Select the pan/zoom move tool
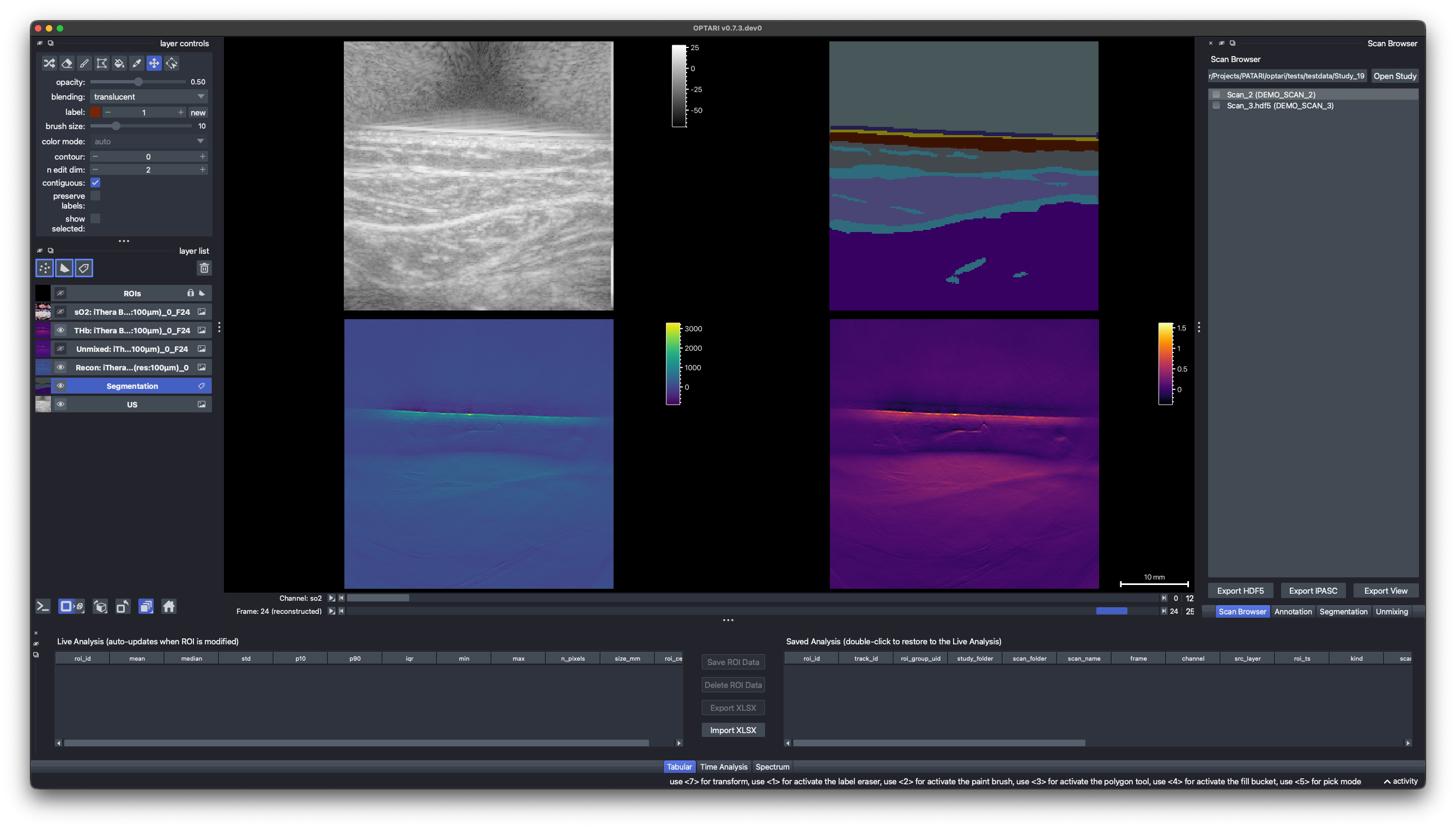This screenshot has width=1456, height=829. tap(154, 63)
